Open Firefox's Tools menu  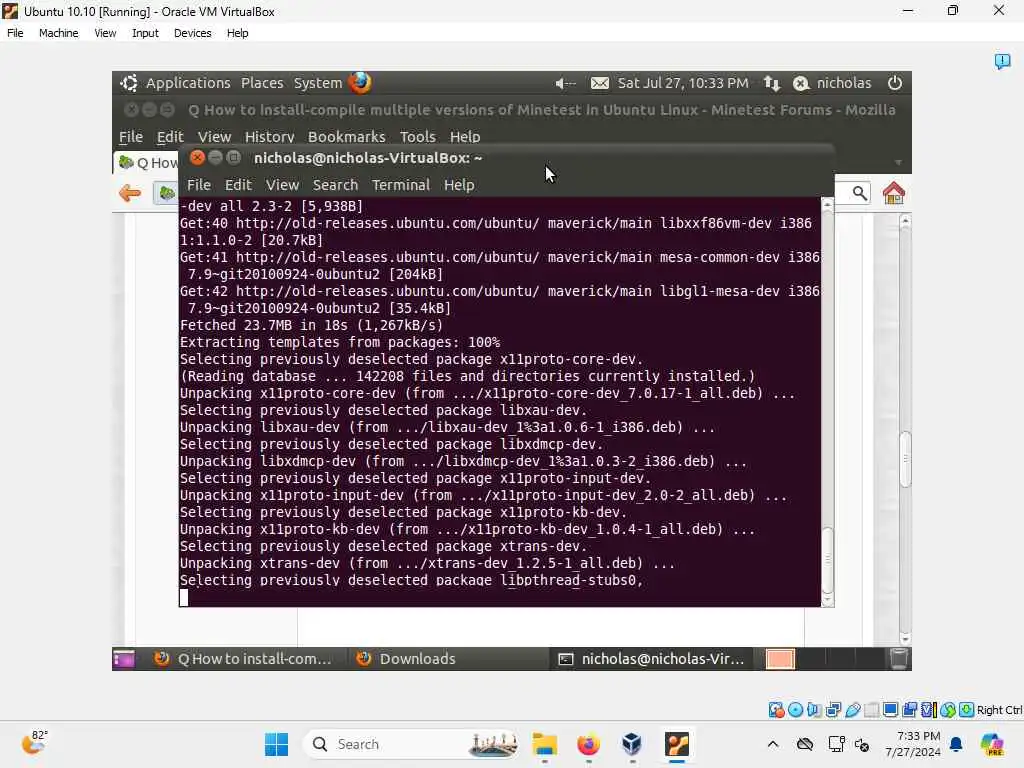pyautogui.click(x=417, y=136)
